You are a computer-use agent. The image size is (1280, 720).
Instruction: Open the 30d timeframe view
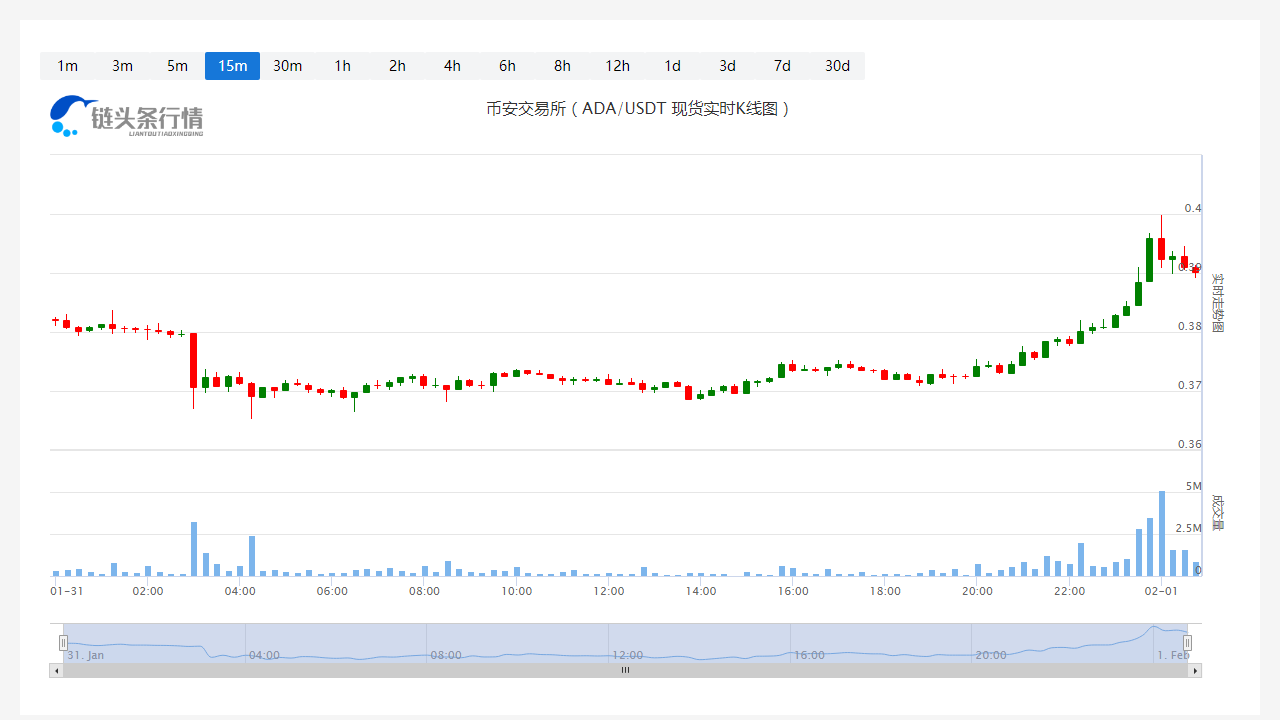[837, 66]
